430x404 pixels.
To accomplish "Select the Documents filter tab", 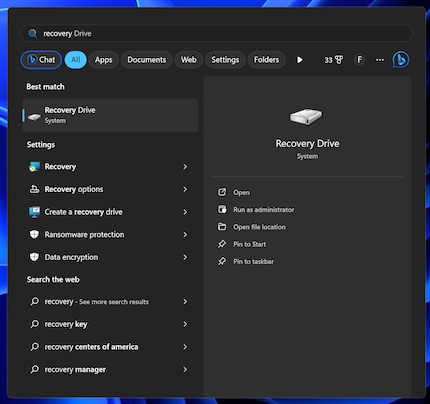I will click(147, 60).
